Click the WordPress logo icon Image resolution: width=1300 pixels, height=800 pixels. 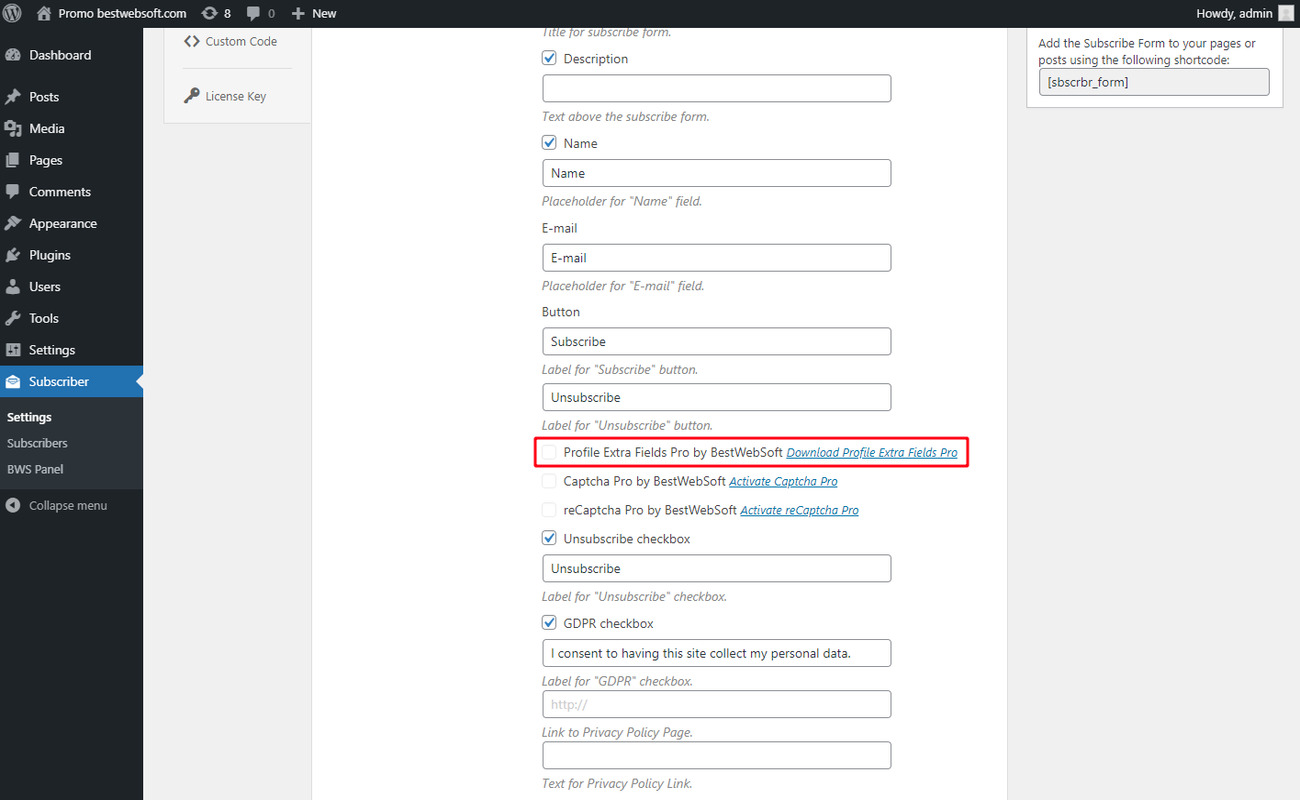click(x=13, y=13)
